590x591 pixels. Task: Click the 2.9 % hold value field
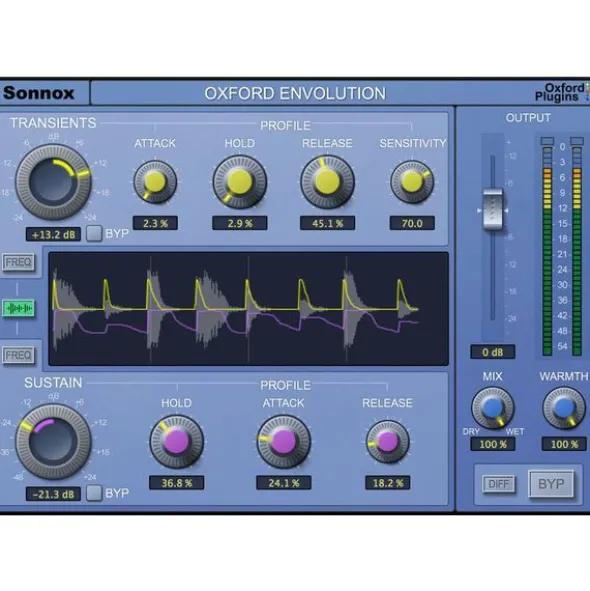click(x=240, y=223)
